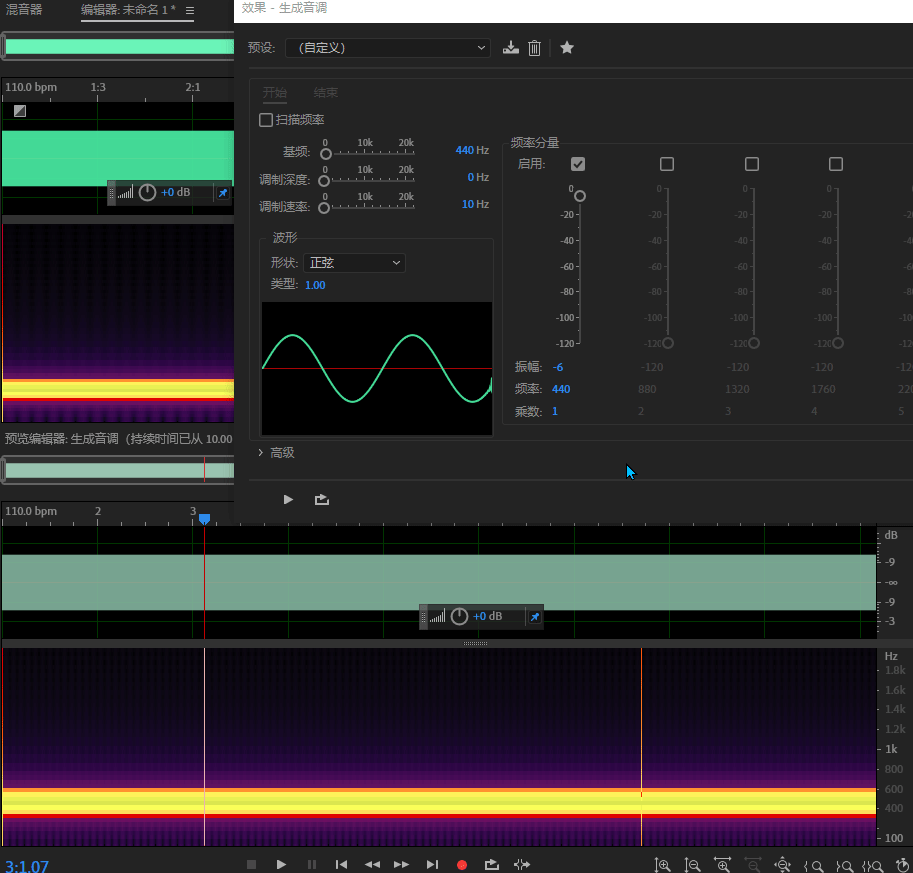Open the 形状 waveform shape dropdown
The image size is (913, 873).
[354, 263]
